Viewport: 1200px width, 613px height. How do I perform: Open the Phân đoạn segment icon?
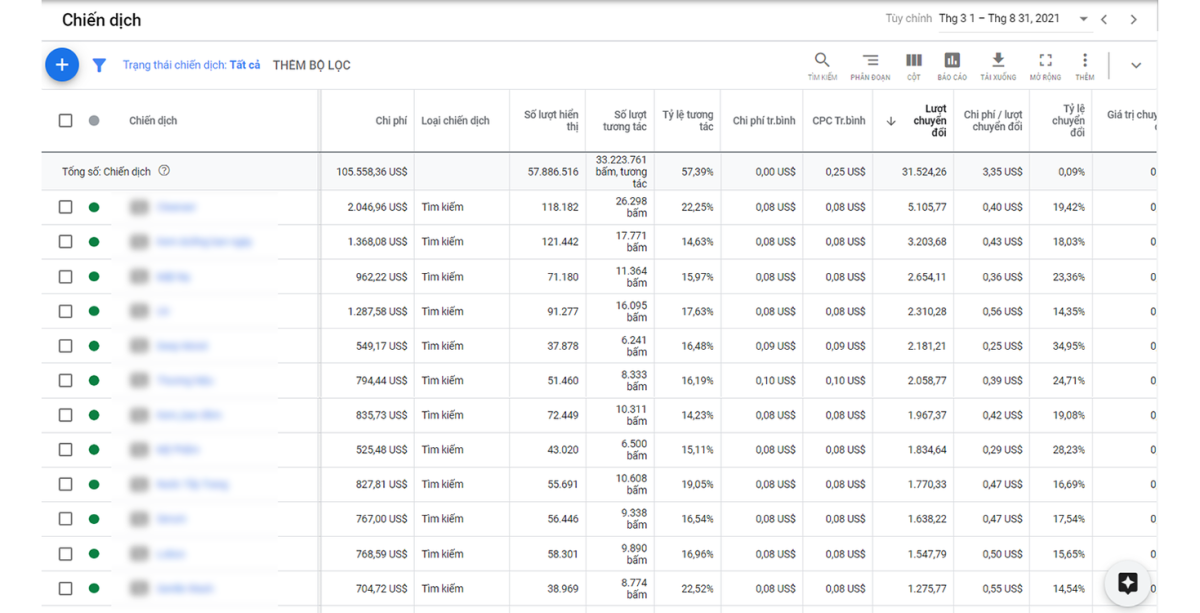point(870,61)
